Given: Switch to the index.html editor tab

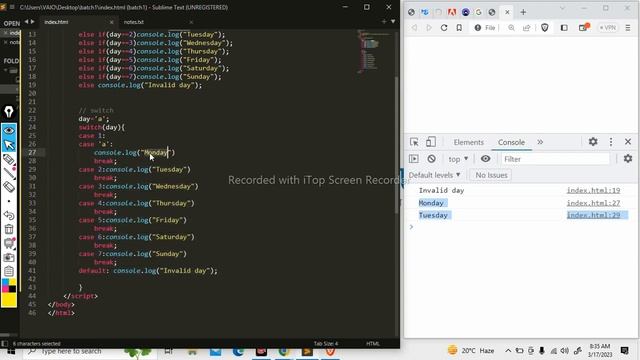Looking at the screenshot, I should tap(56, 22).
